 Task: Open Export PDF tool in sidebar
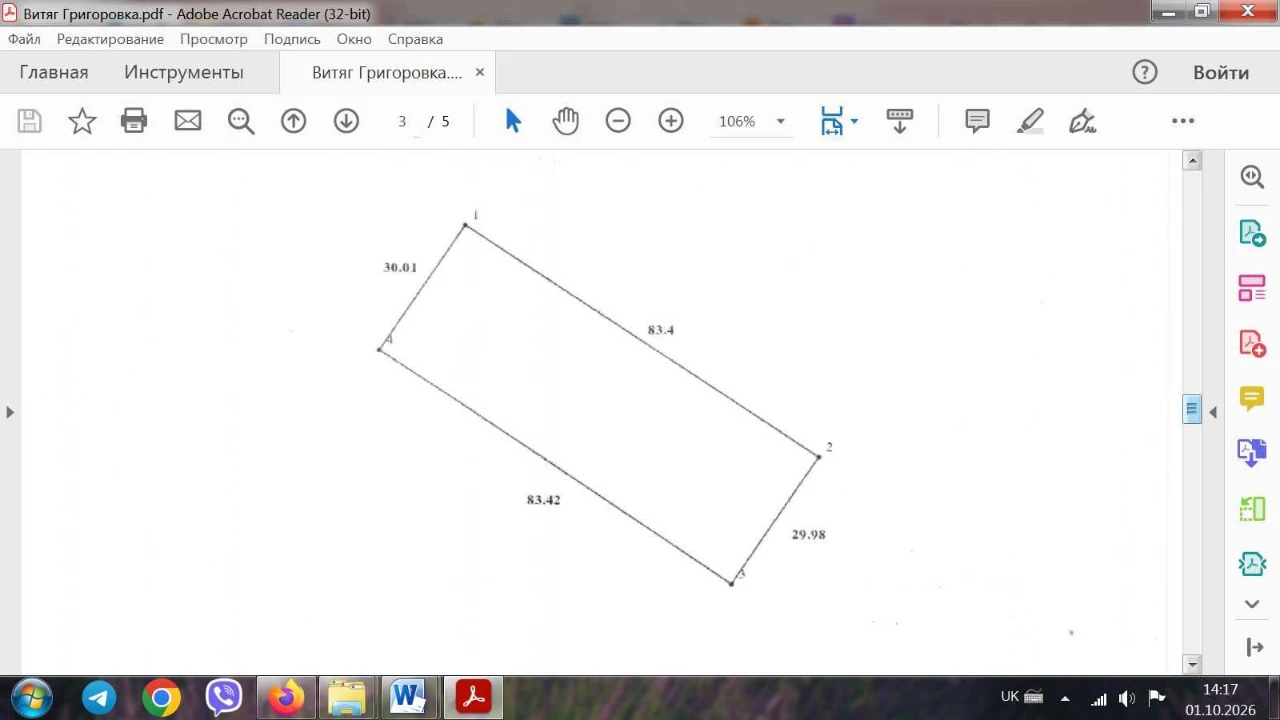tap(1252, 233)
